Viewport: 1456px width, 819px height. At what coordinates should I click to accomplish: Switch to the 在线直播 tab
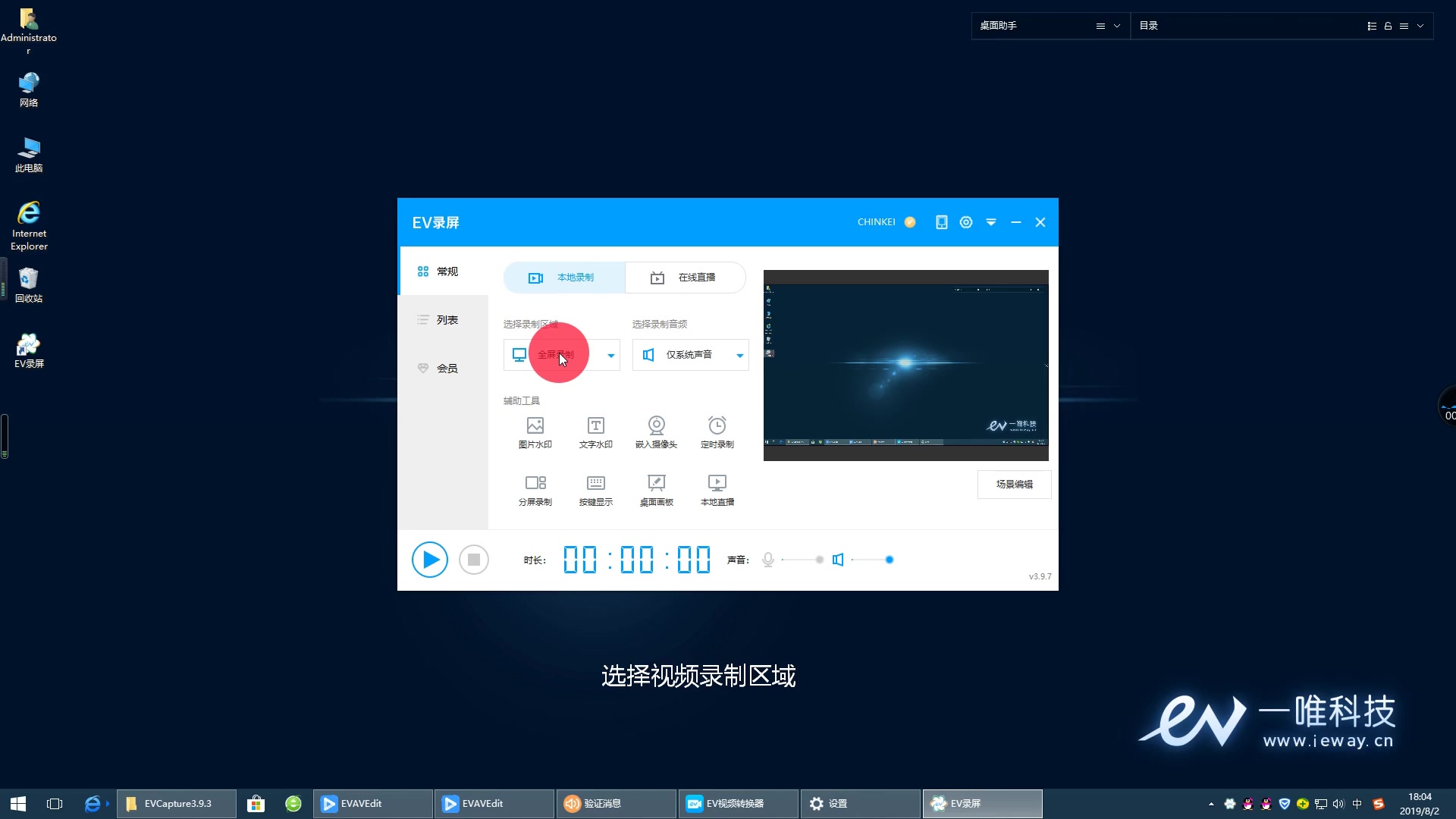click(x=686, y=278)
